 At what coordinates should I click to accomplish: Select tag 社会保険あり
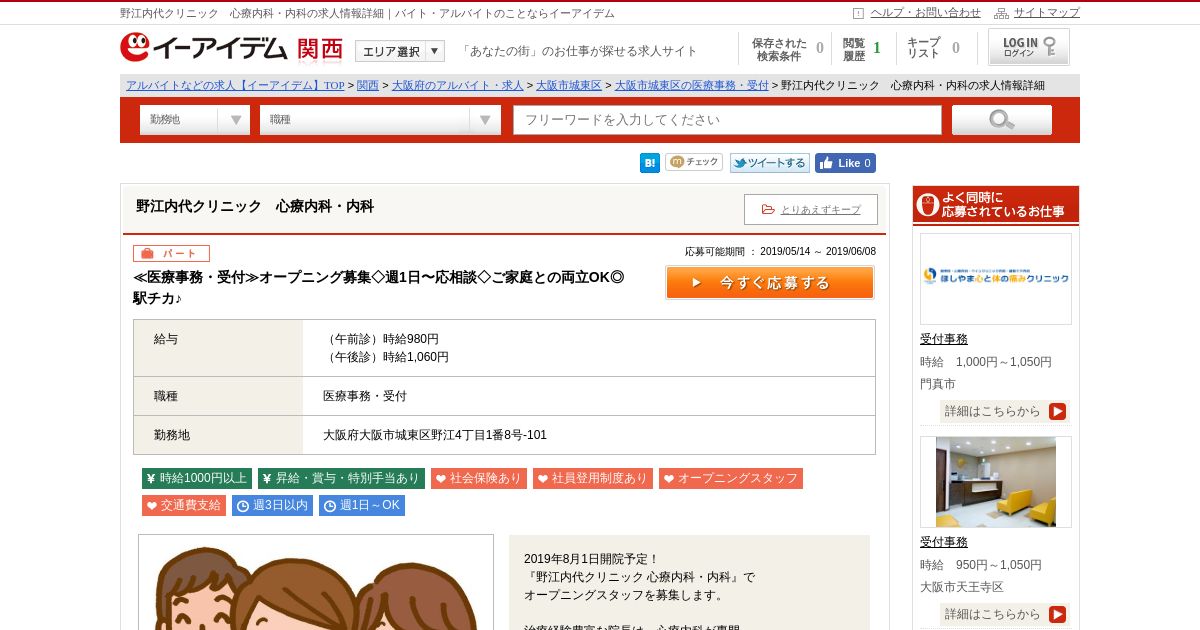tap(479, 478)
